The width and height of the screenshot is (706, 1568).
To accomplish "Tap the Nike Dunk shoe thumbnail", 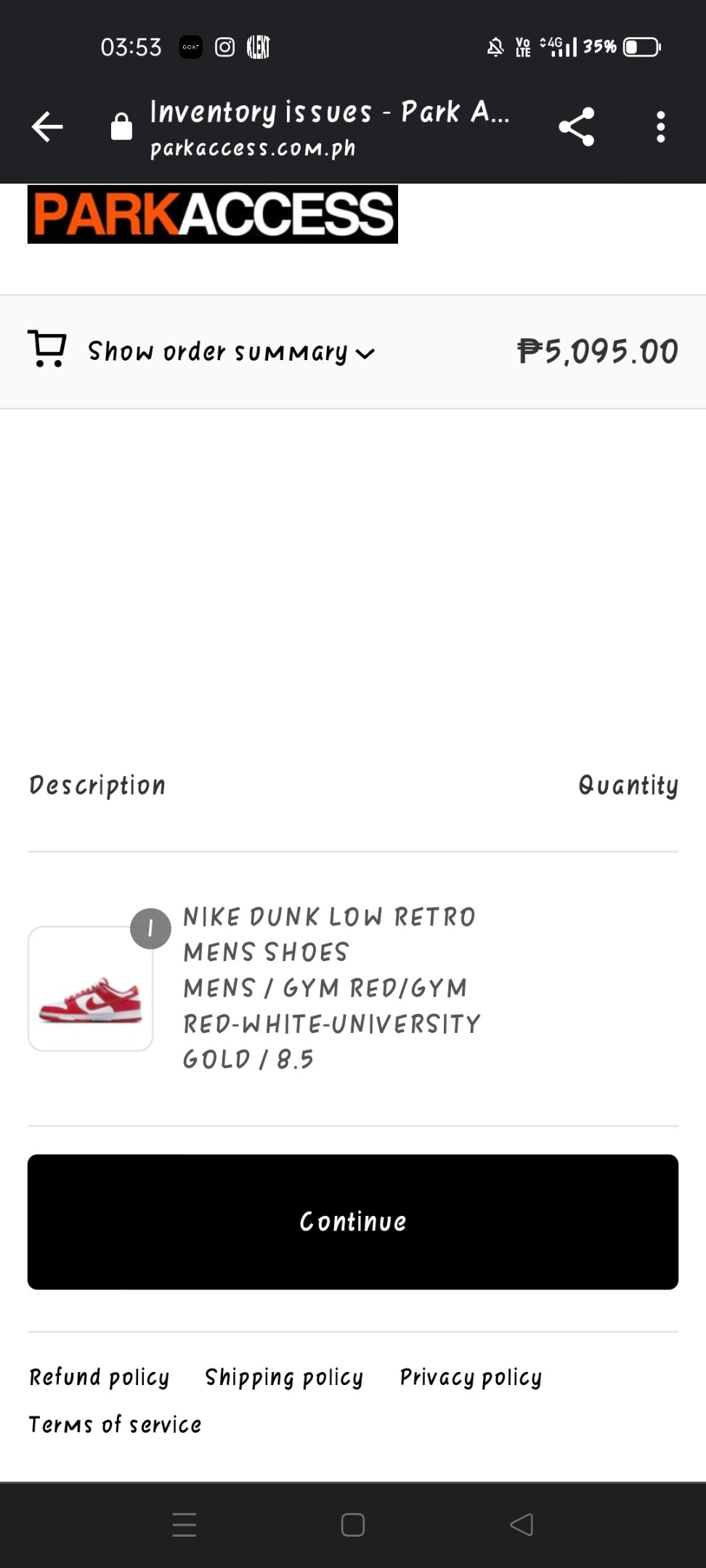I will [91, 989].
